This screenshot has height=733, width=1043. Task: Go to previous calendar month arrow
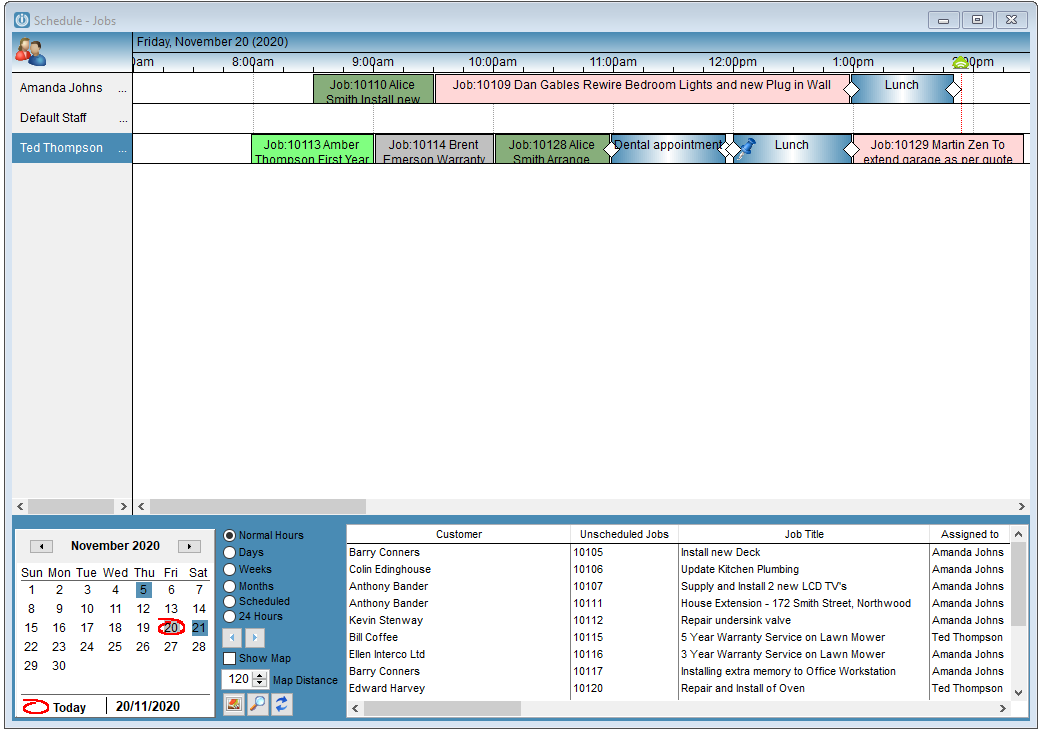41,547
